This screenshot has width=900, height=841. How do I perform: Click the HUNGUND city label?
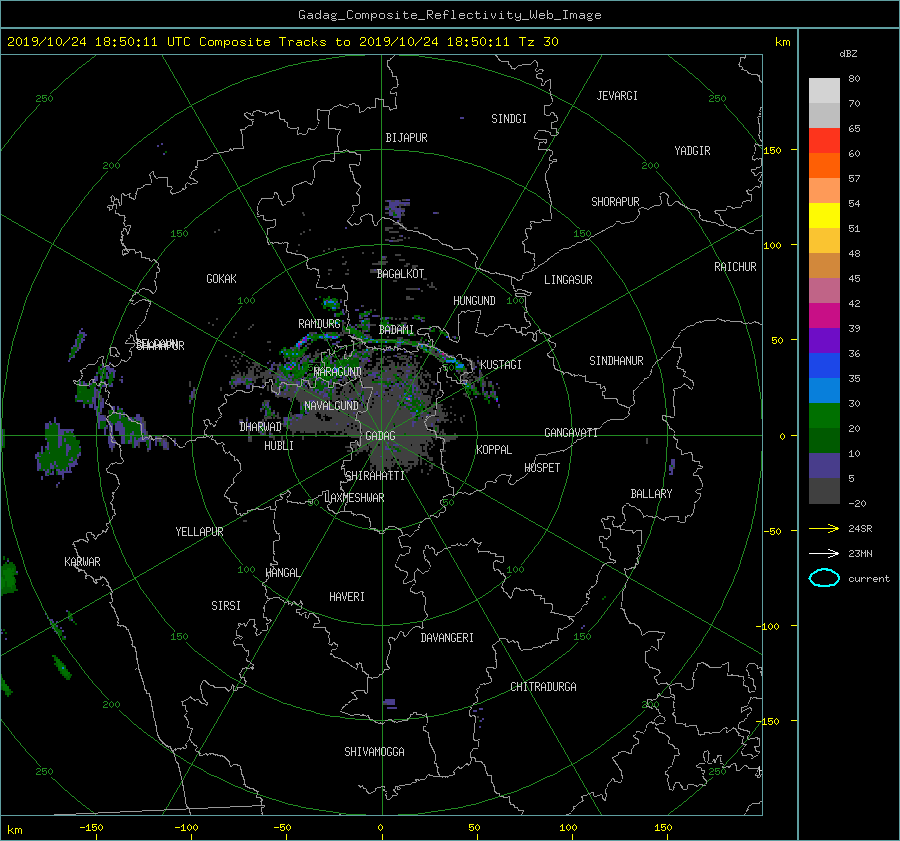point(474,301)
